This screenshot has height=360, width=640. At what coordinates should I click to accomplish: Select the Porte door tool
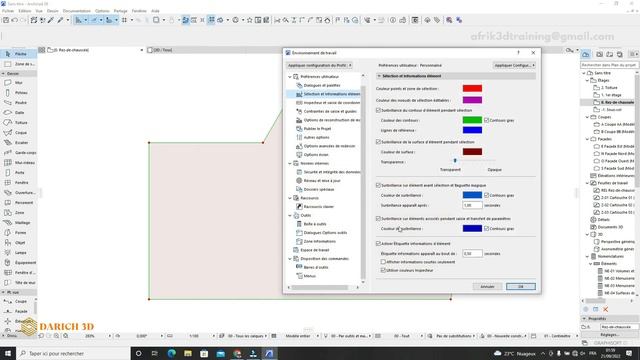coord(18,173)
